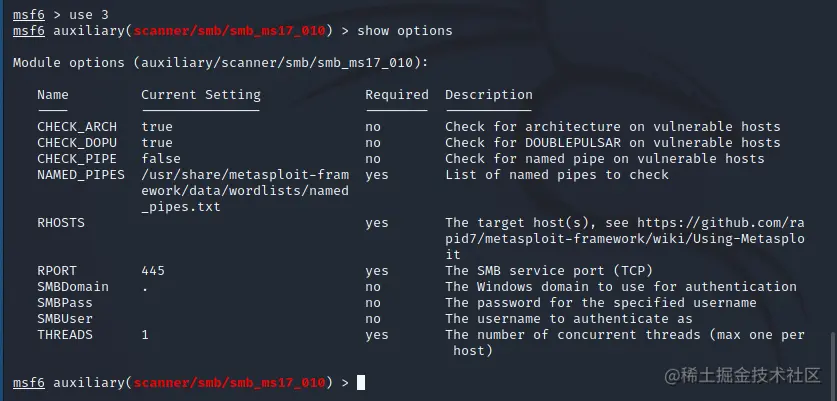The image size is (837, 401).
Task: Click the "Current Setting" column header
Action: [200, 95]
